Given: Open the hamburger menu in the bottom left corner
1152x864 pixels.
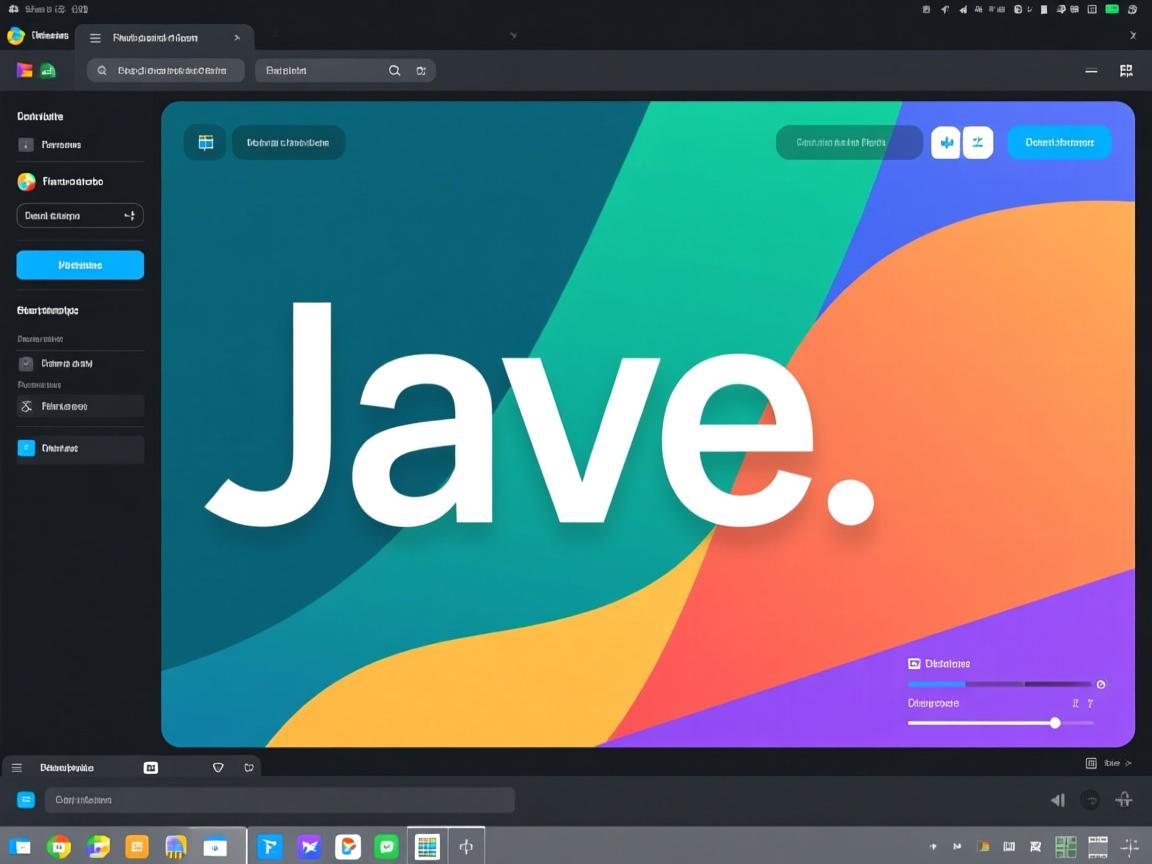Looking at the screenshot, I should (16, 767).
